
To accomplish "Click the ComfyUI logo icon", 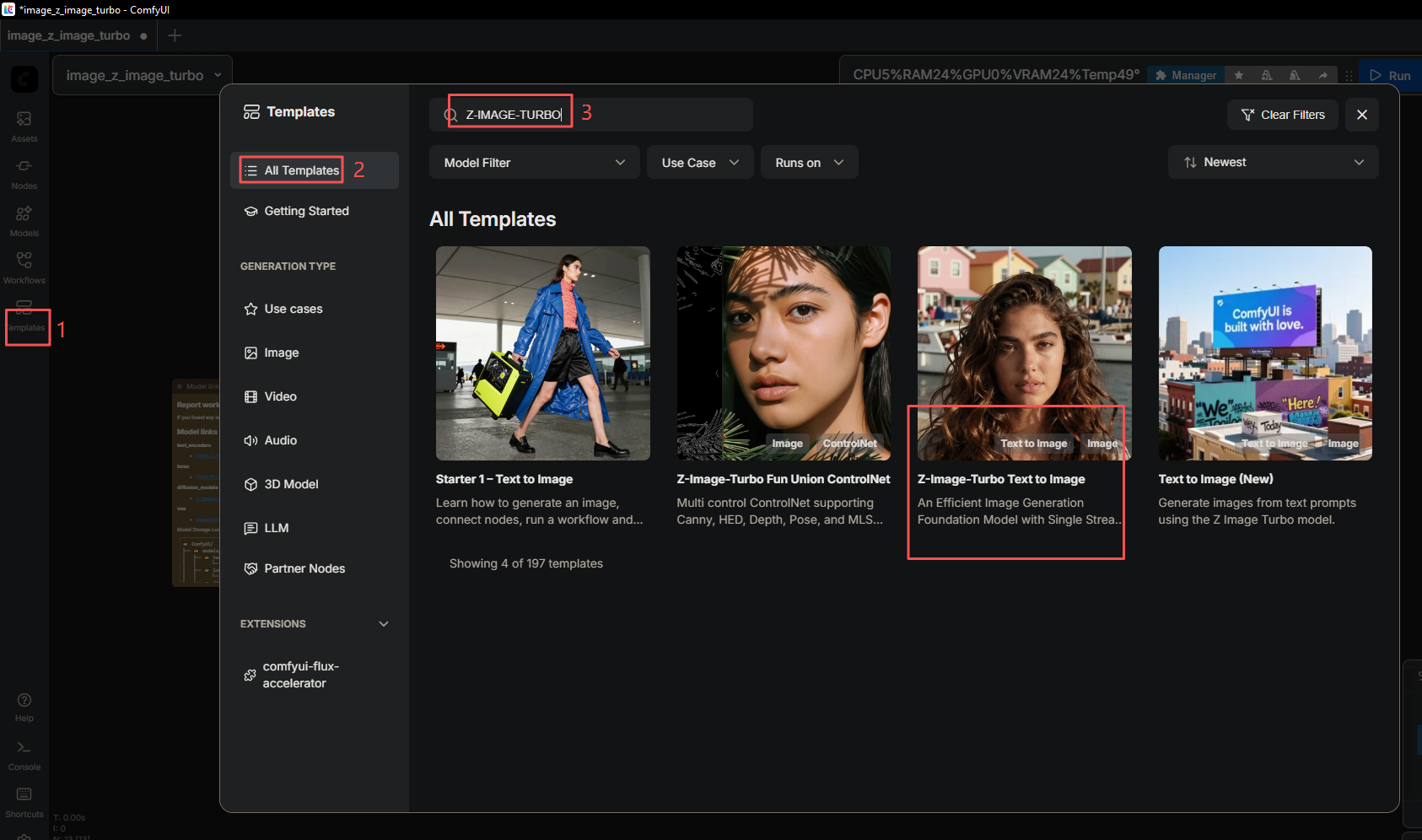I will tap(24, 78).
